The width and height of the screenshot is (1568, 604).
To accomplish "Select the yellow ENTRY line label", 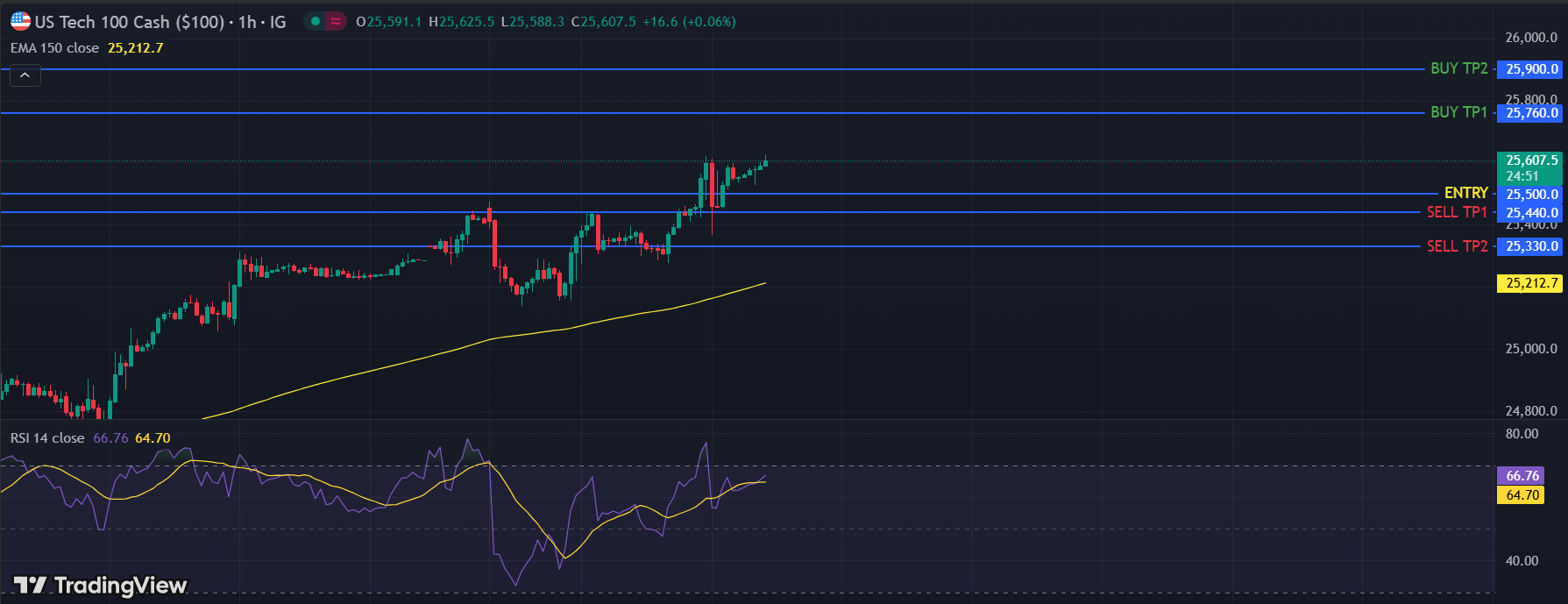I will [1465, 193].
